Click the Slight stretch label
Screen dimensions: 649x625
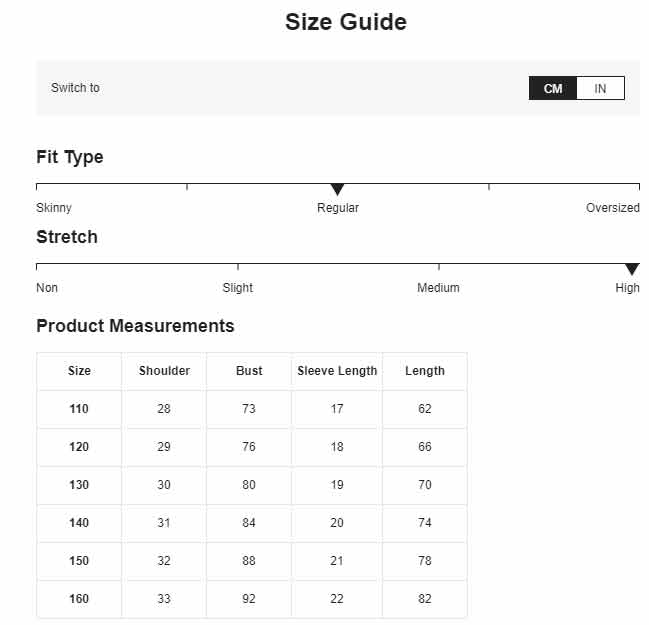pyautogui.click(x=238, y=288)
